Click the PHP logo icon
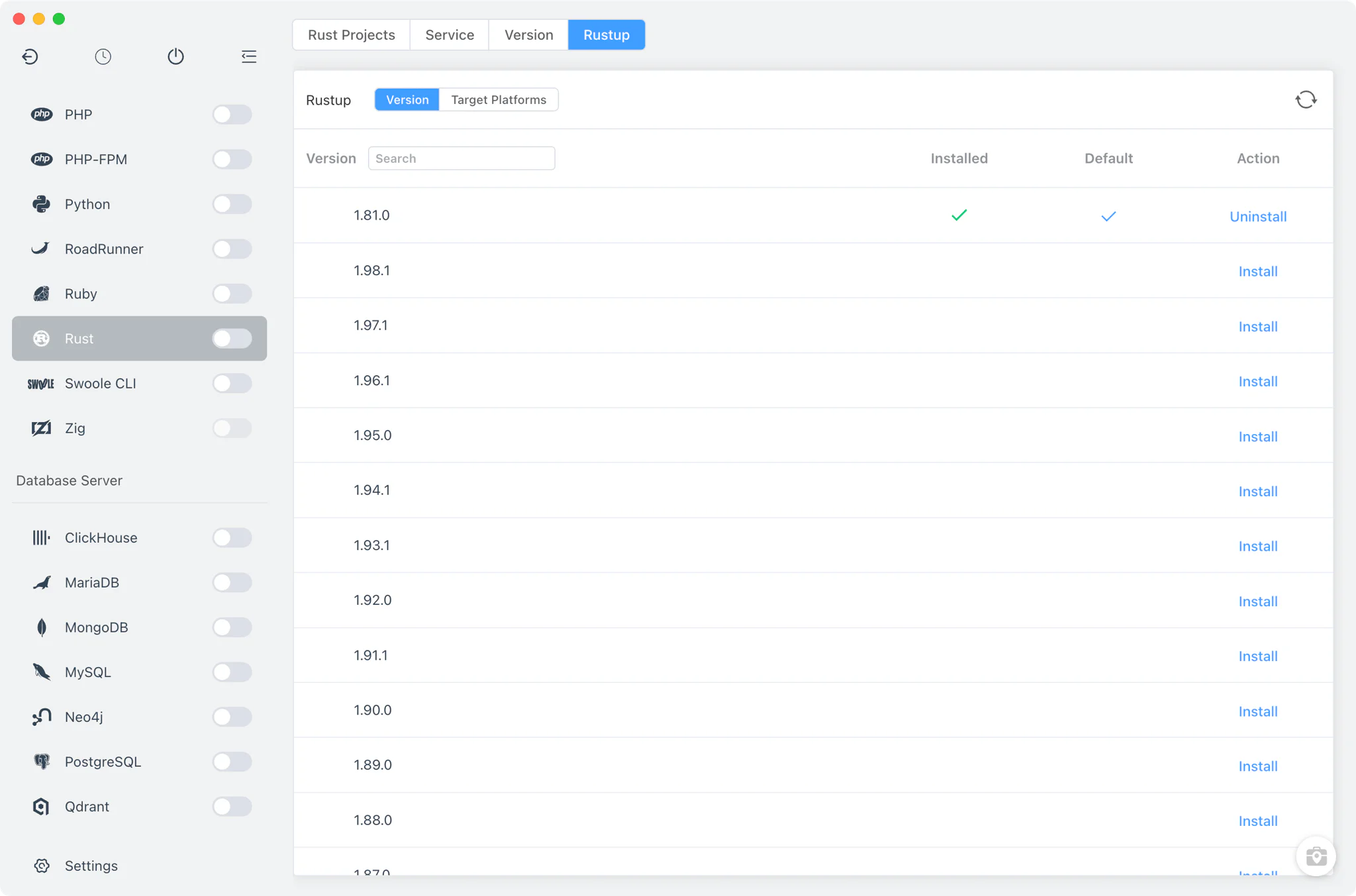 [42, 114]
